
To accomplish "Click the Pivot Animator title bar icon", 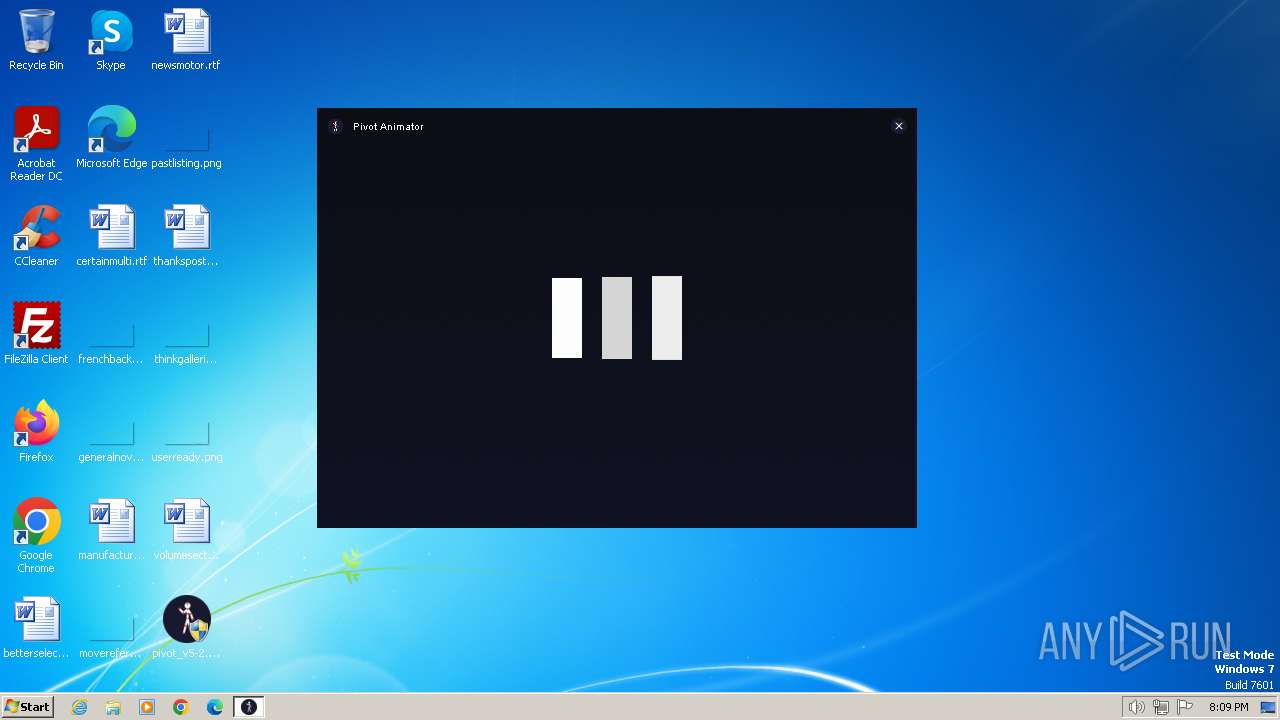I will [336, 126].
